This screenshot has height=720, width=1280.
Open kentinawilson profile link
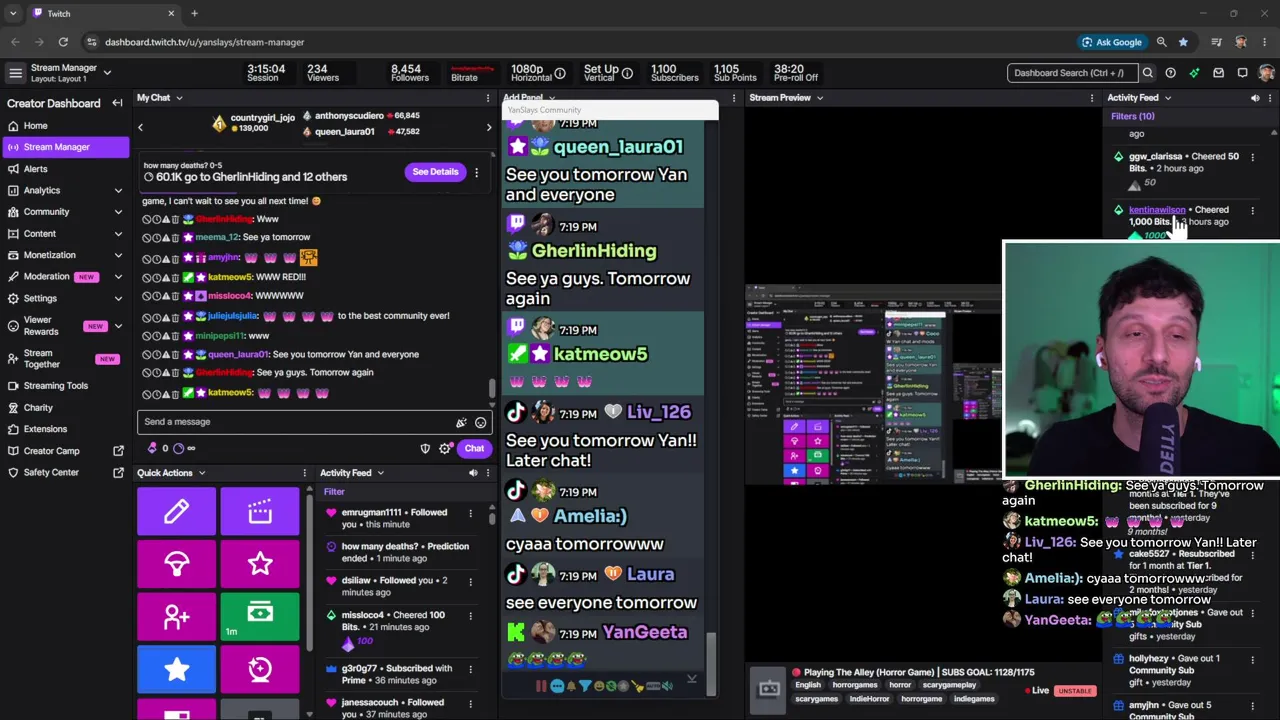pyautogui.click(x=1157, y=210)
